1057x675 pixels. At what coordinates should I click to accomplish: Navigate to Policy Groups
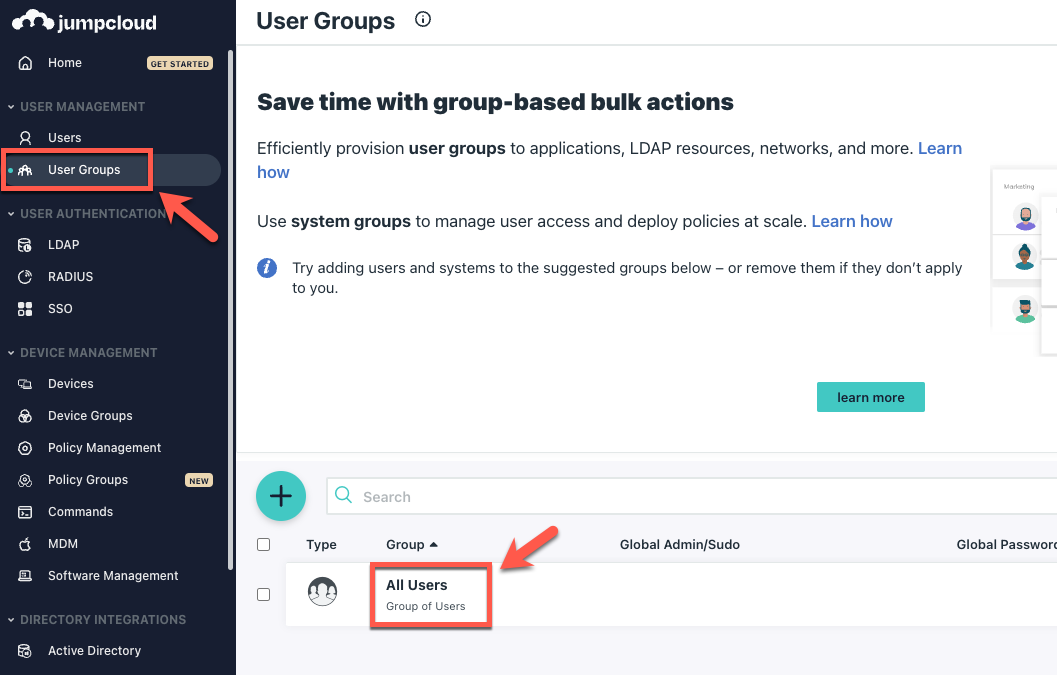(88, 480)
